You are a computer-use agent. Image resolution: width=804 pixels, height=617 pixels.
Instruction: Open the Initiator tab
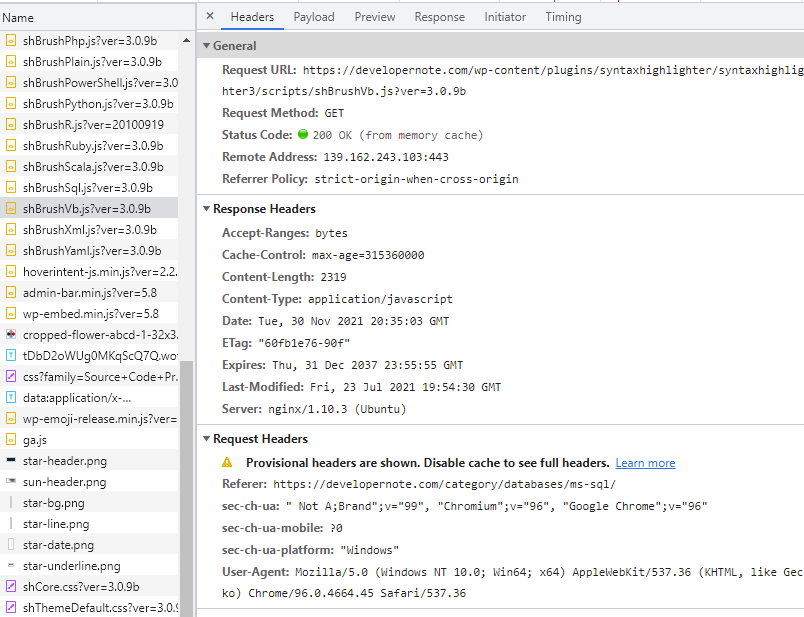(x=505, y=17)
